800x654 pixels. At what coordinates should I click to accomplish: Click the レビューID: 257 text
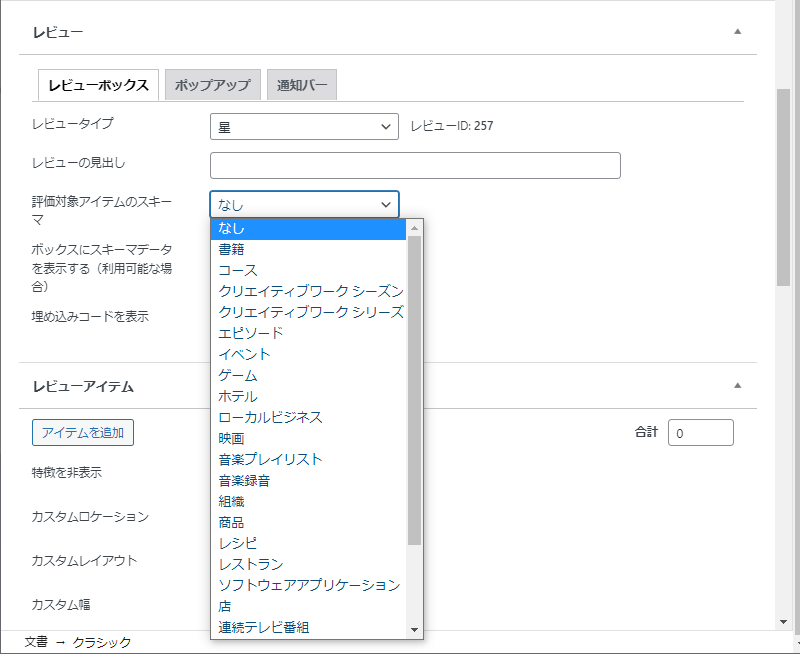(452, 126)
